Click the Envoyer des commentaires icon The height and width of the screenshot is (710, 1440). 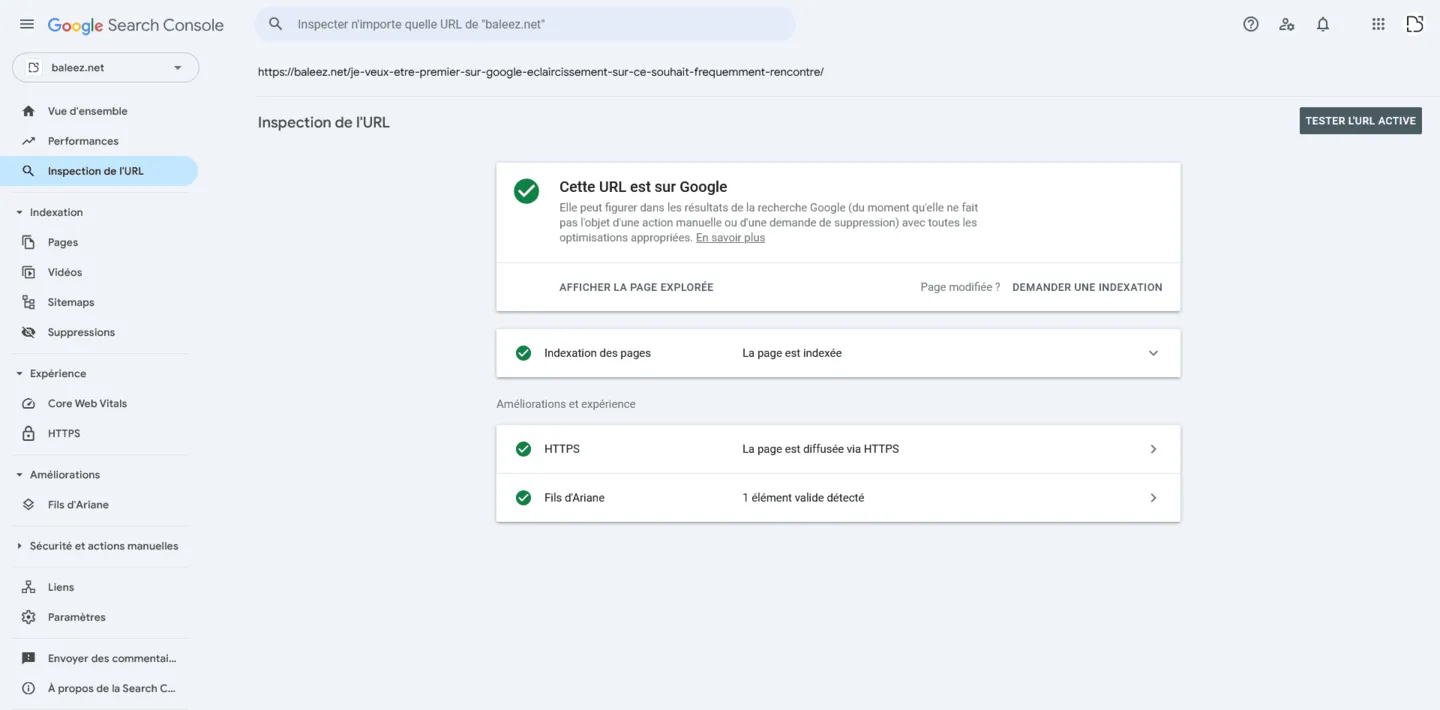tap(29, 657)
